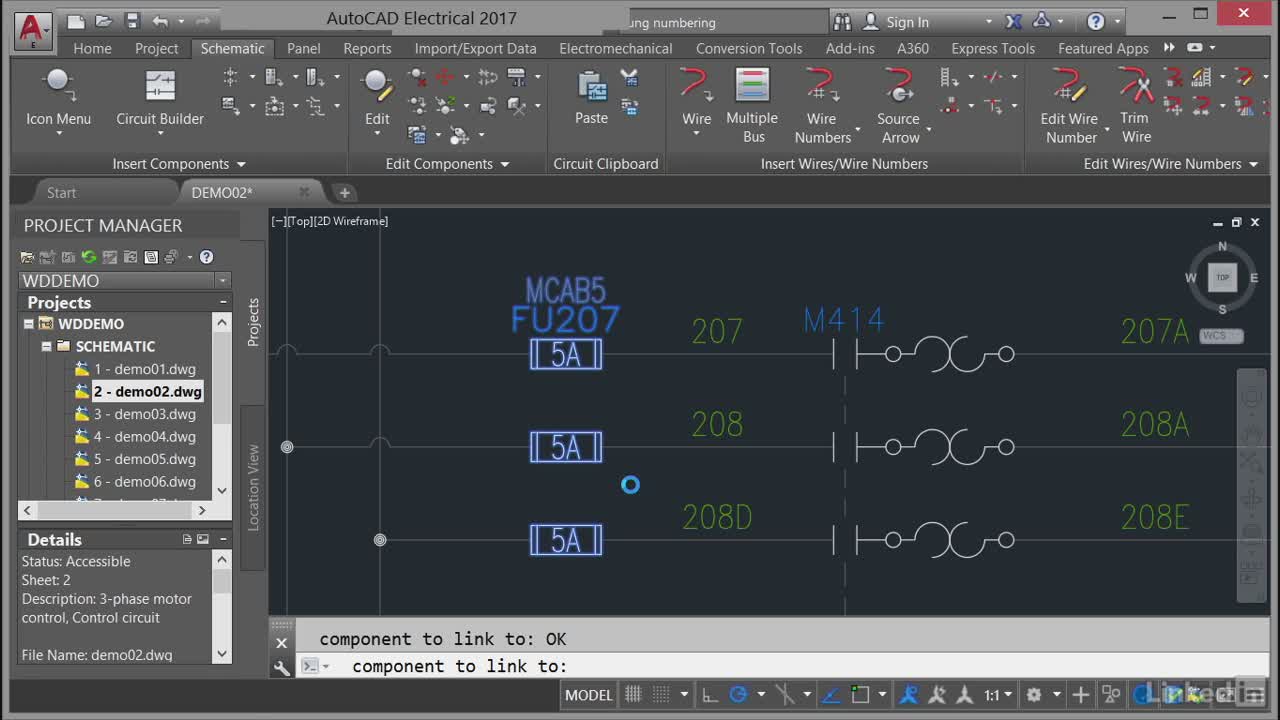The height and width of the screenshot is (720, 1280).
Task: Click the WCS dropdown under the ViewCube
Action: pos(1221,336)
